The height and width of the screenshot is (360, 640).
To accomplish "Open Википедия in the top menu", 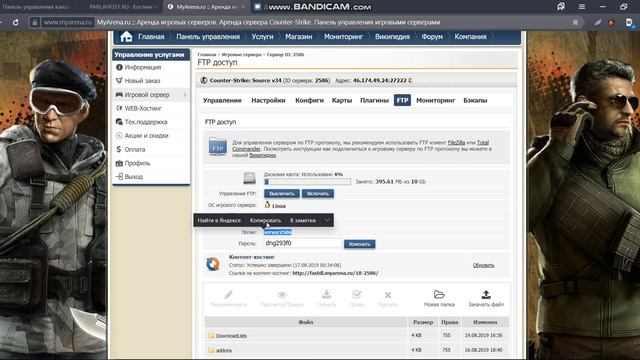I will pos(392,37).
